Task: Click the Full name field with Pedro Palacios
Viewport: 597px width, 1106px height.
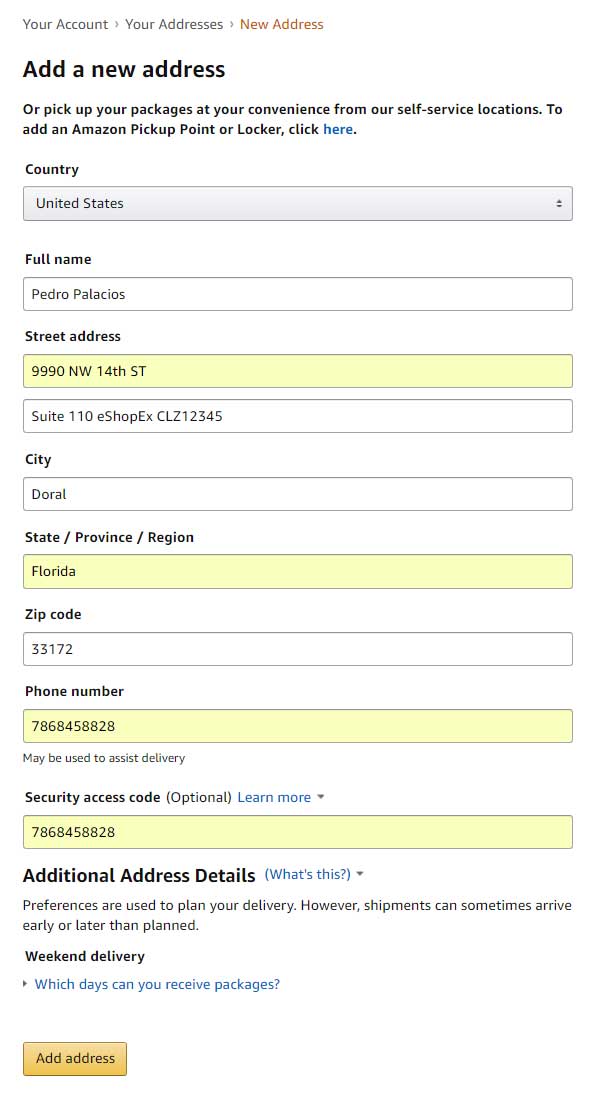Action: click(297, 294)
